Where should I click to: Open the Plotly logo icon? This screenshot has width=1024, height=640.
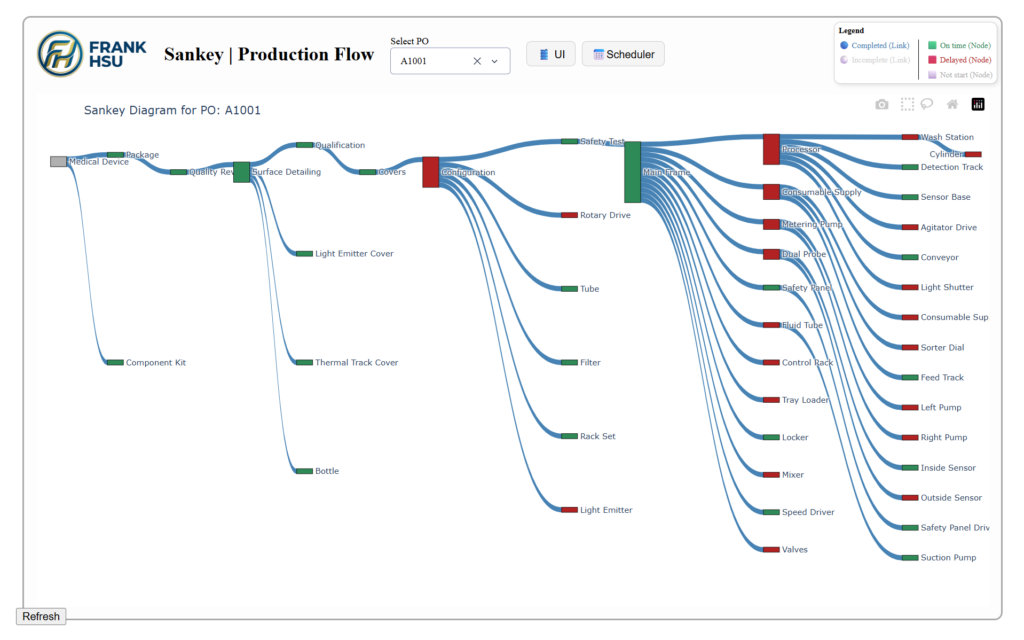(x=978, y=104)
